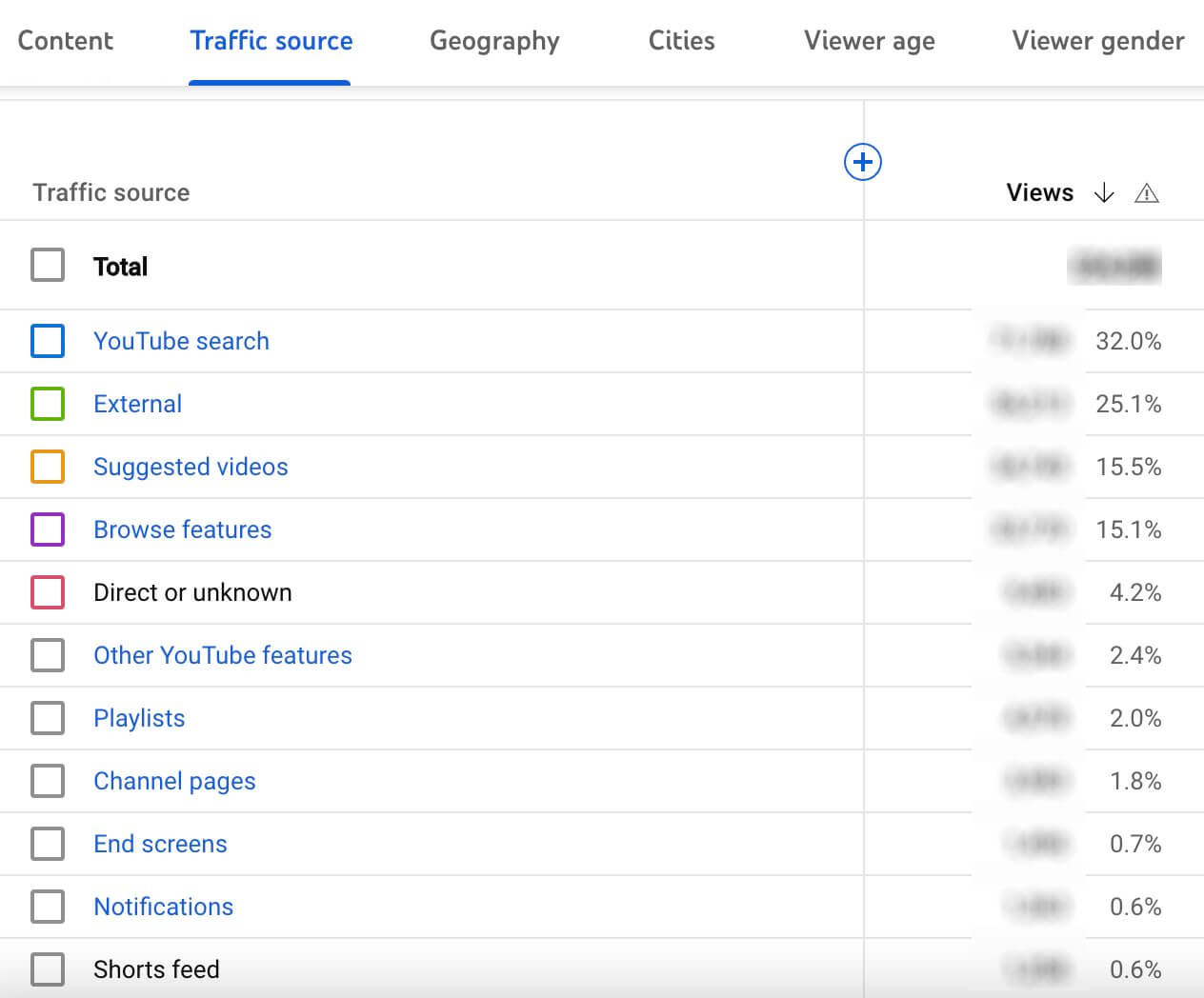Click the Total row label
Viewport: 1204px width, 998px height.
[120, 266]
